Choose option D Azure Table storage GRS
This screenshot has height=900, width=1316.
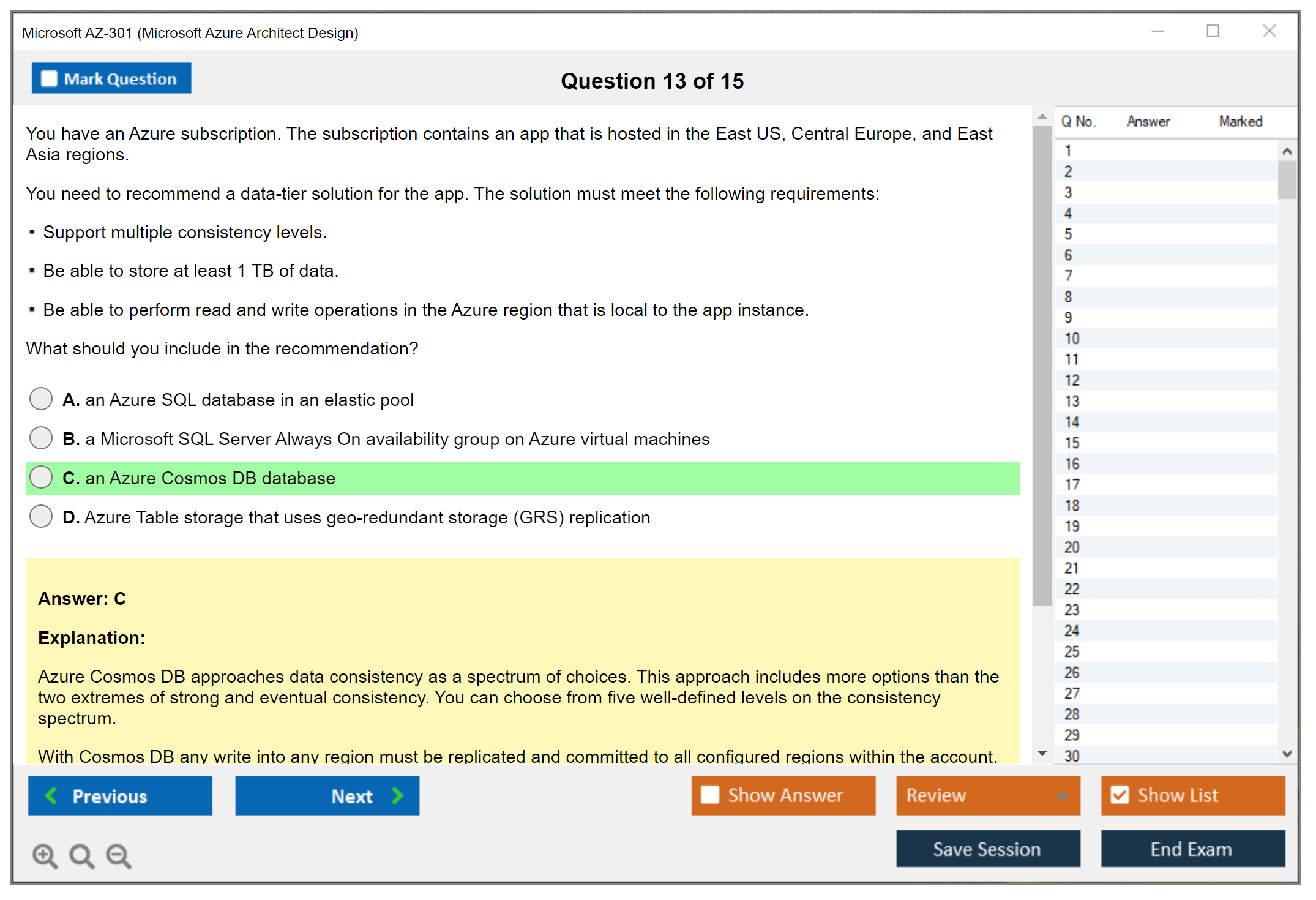[41, 516]
